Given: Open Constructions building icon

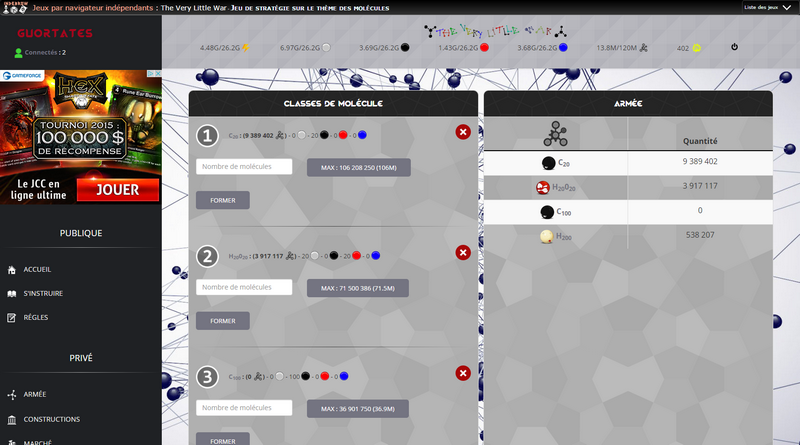Looking at the screenshot, I should (x=12, y=419).
